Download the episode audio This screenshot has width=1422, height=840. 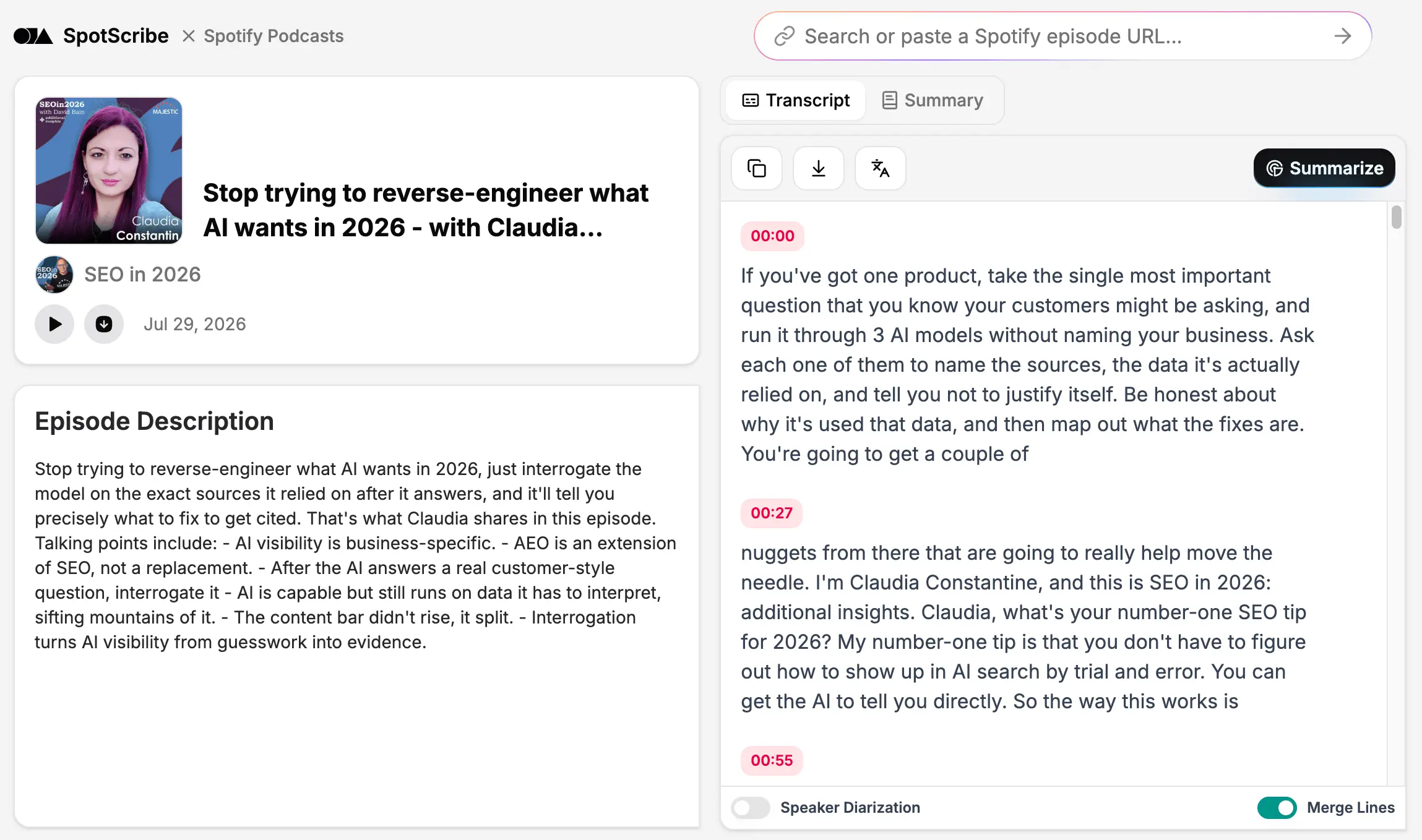tap(104, 324)
